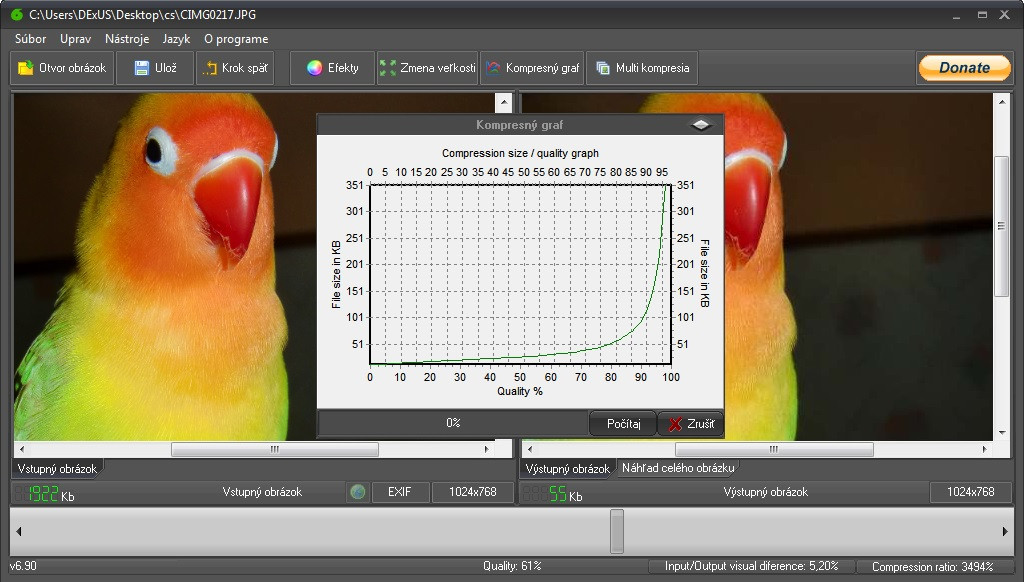
Task: Click the quality slider handle
Action: pyautogui.click(x=616, y=531)
